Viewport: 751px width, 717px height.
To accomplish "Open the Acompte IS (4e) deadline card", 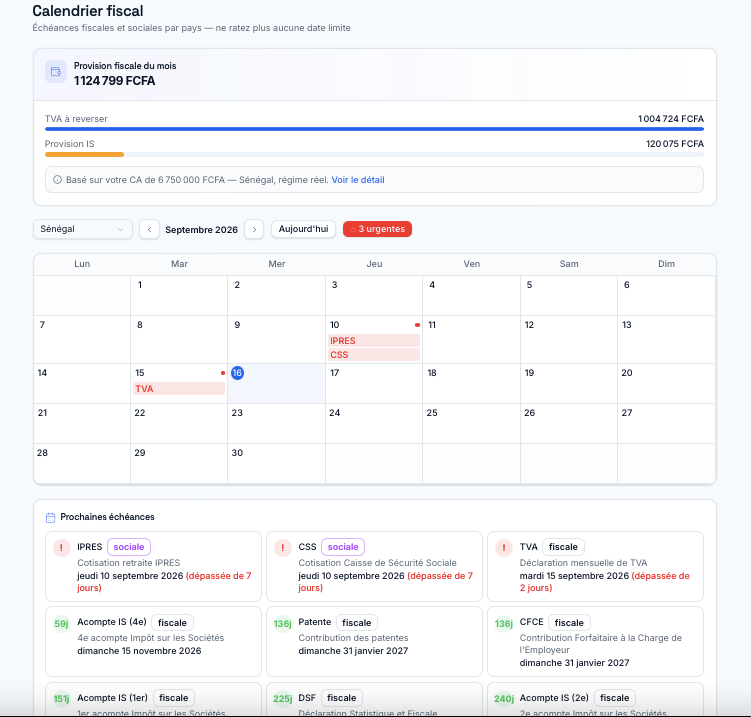I will coord(153,641).
